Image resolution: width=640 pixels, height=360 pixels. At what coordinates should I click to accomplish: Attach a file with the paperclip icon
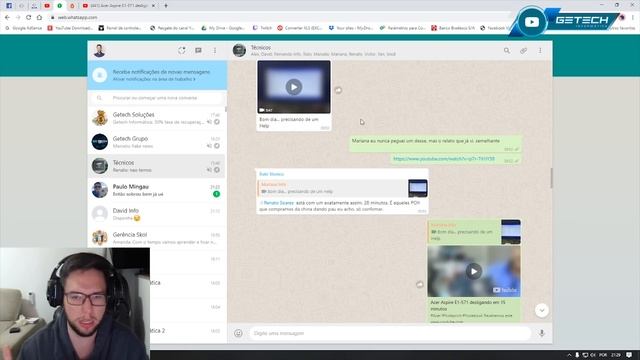523,51
